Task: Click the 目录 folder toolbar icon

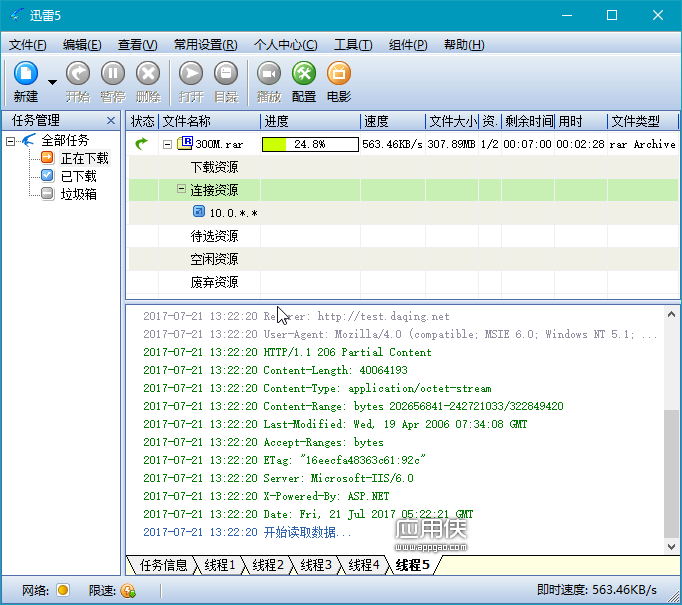Action: tap(226, 73)
